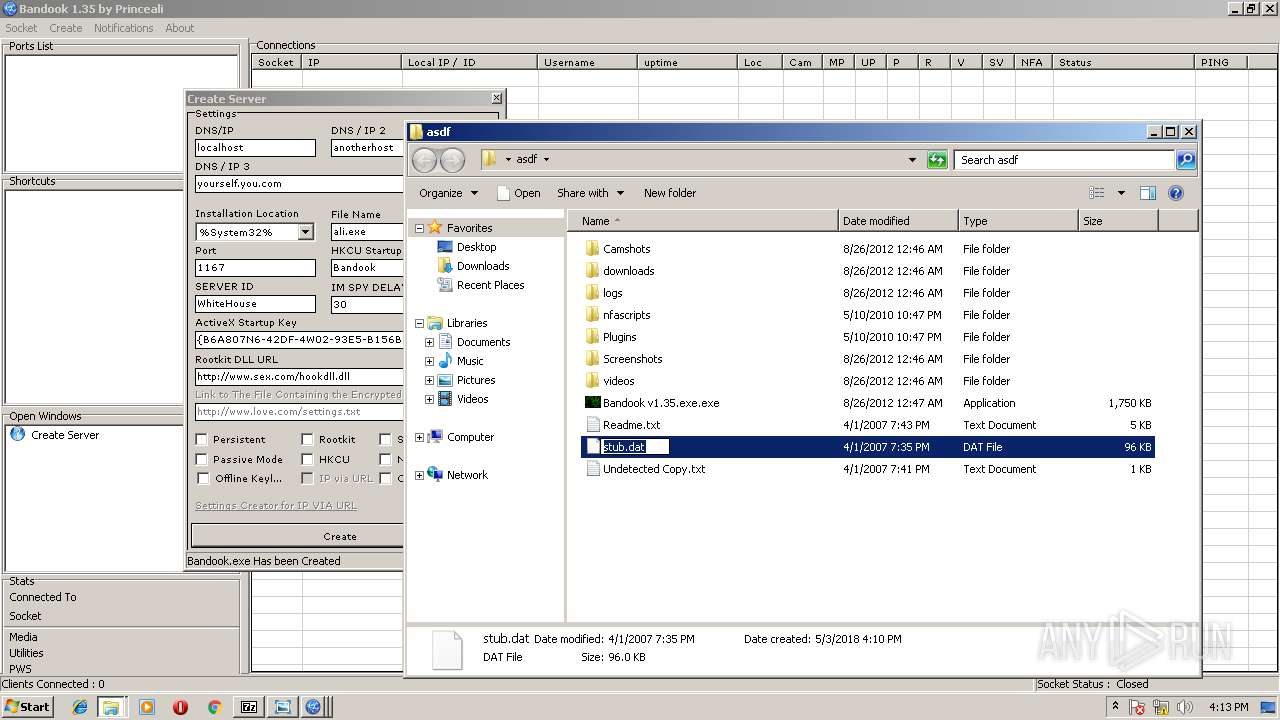Click the Rootkit DLL URL field
1280x720 pixels.
(299, 377)
